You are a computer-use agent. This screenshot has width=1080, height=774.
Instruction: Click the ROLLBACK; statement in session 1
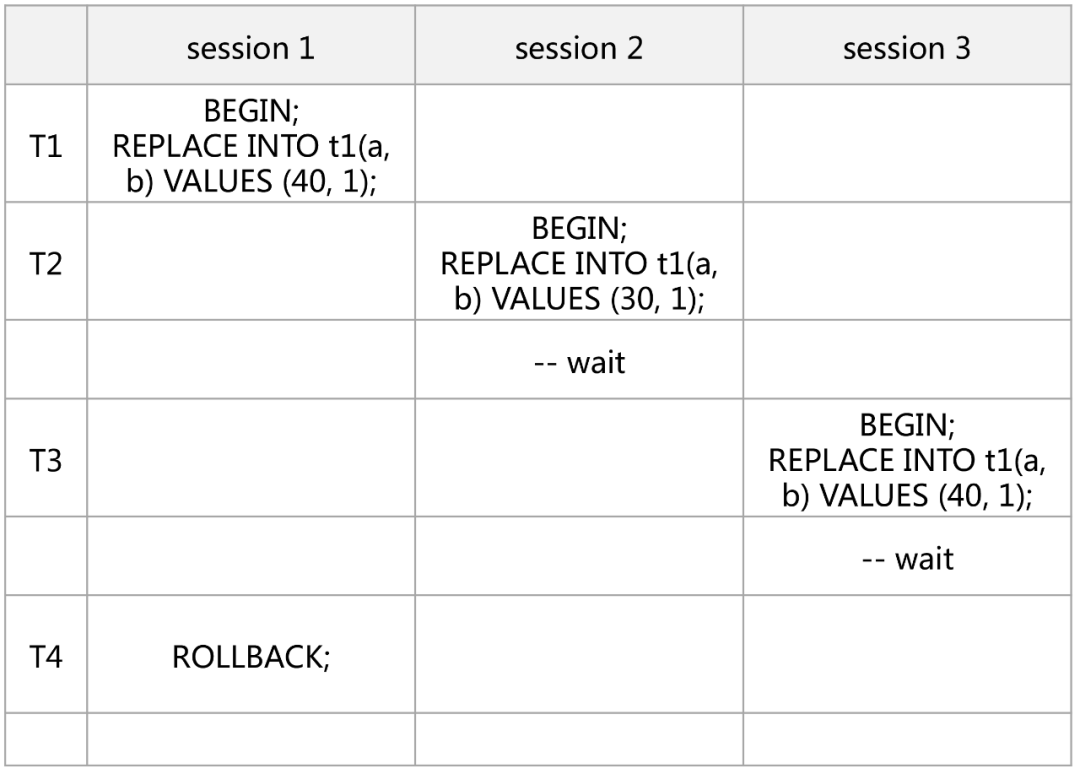[251, 657]
